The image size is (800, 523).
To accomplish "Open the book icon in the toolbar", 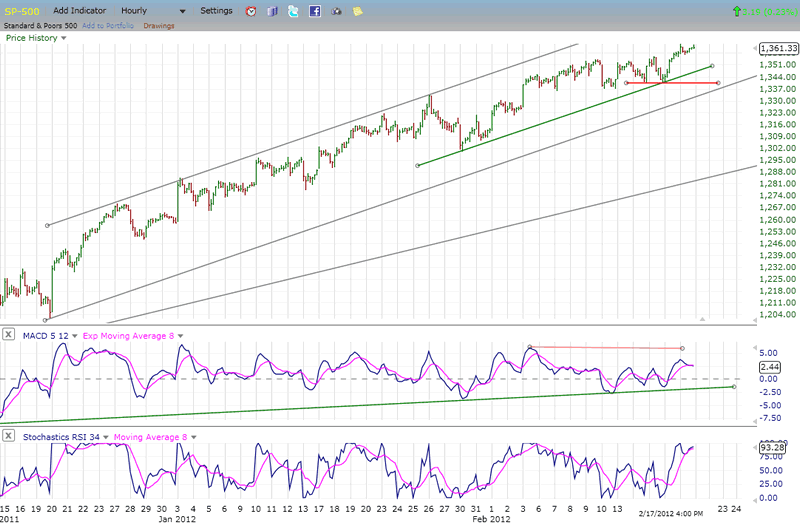I will (x=271, y=11).
